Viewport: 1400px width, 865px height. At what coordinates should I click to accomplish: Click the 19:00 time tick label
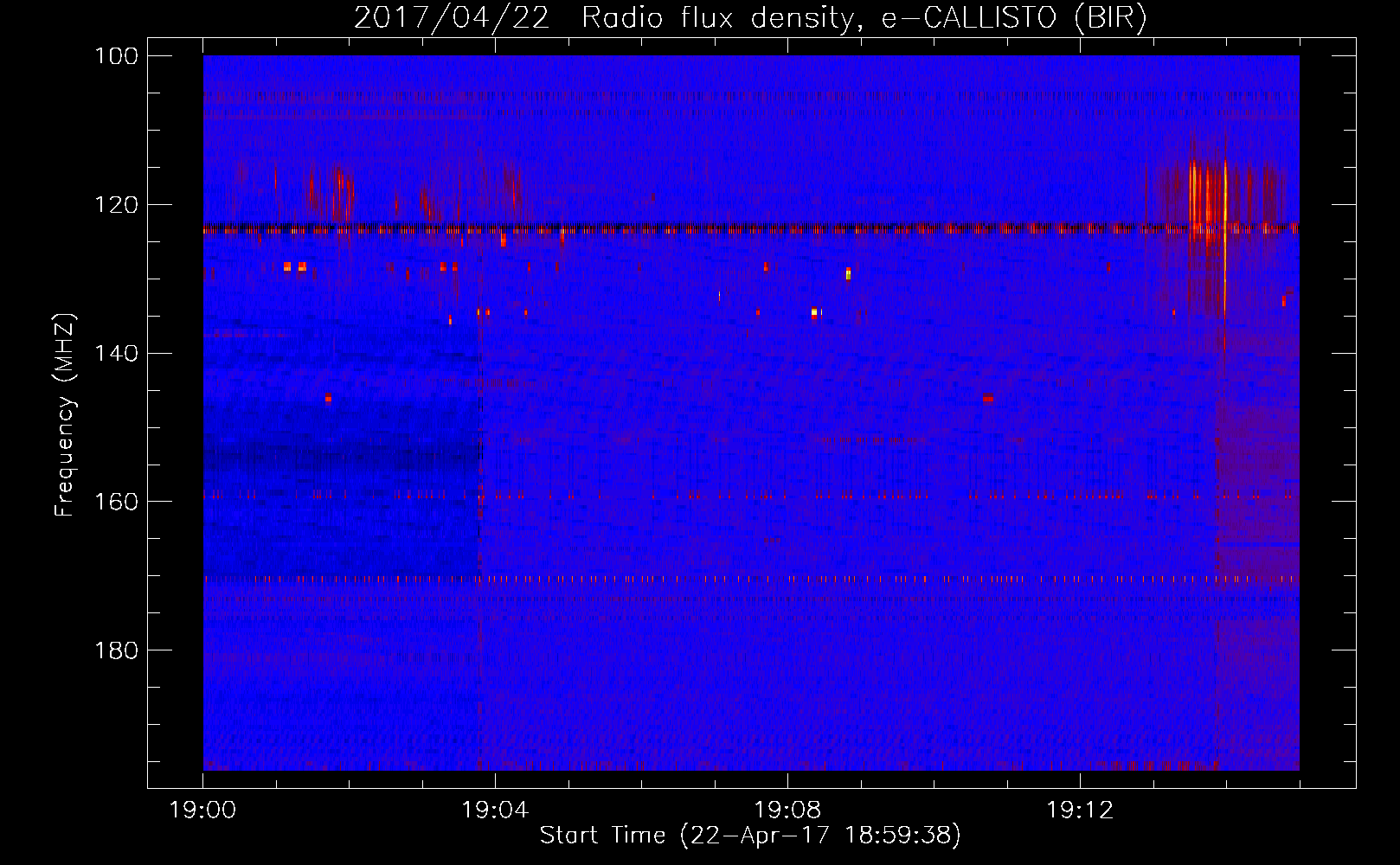(x=203, y=811)
